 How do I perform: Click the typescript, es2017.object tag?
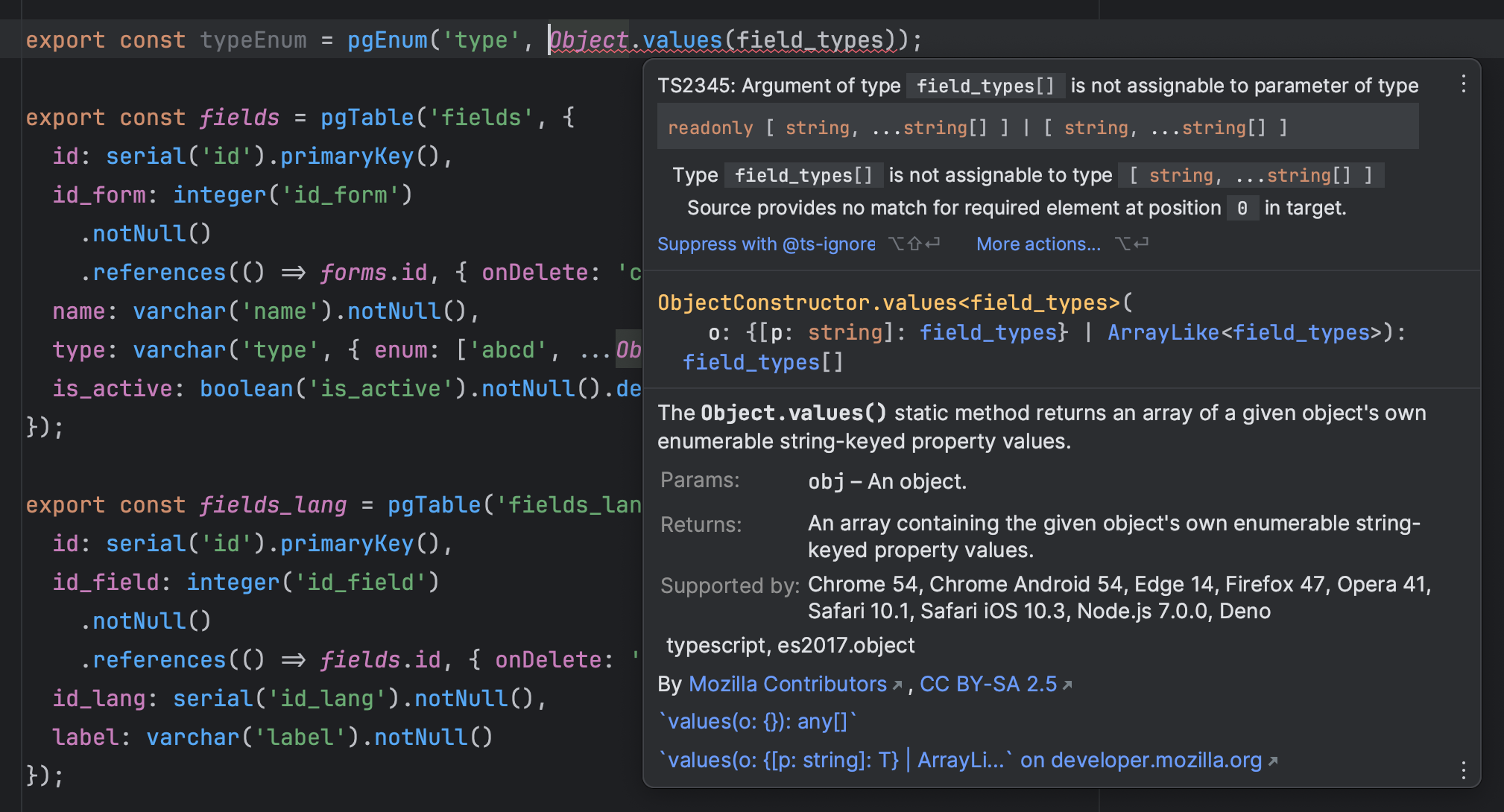coord(790,645)
